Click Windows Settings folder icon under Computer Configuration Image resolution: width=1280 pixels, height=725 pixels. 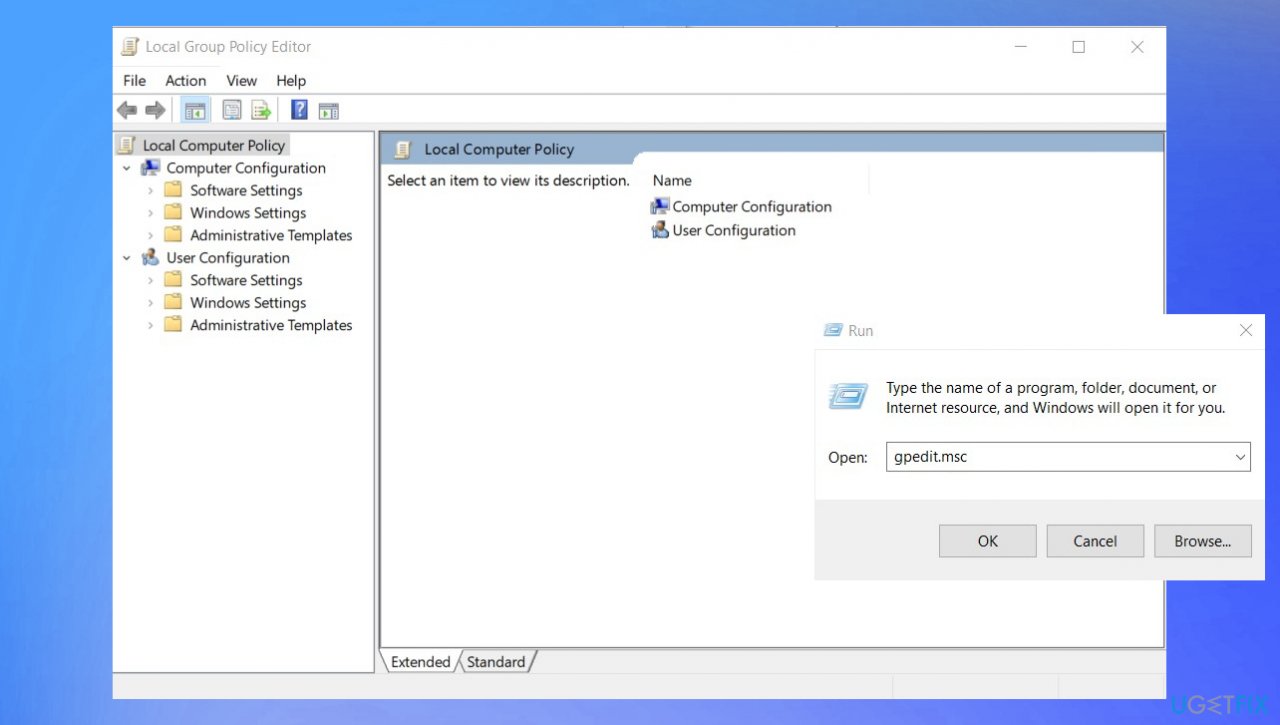[173, 212]
